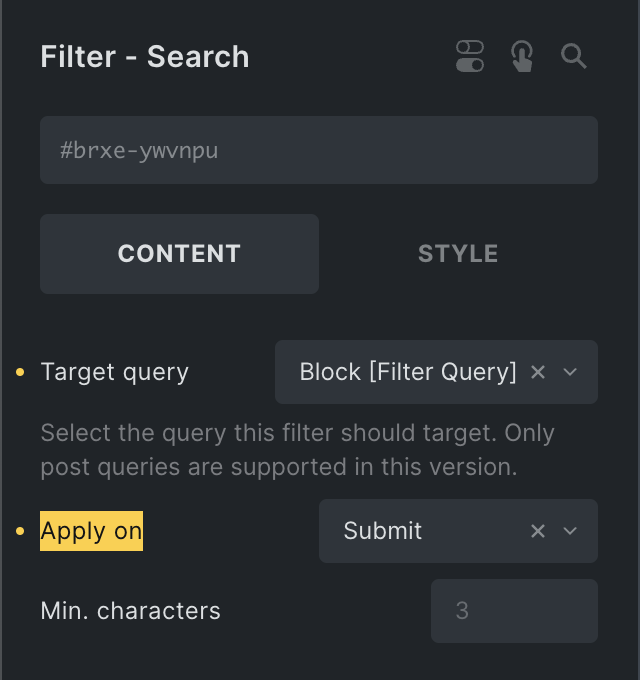Open the interactions hand-pointer icon
The image size is (640, 680).
point(522,56)
